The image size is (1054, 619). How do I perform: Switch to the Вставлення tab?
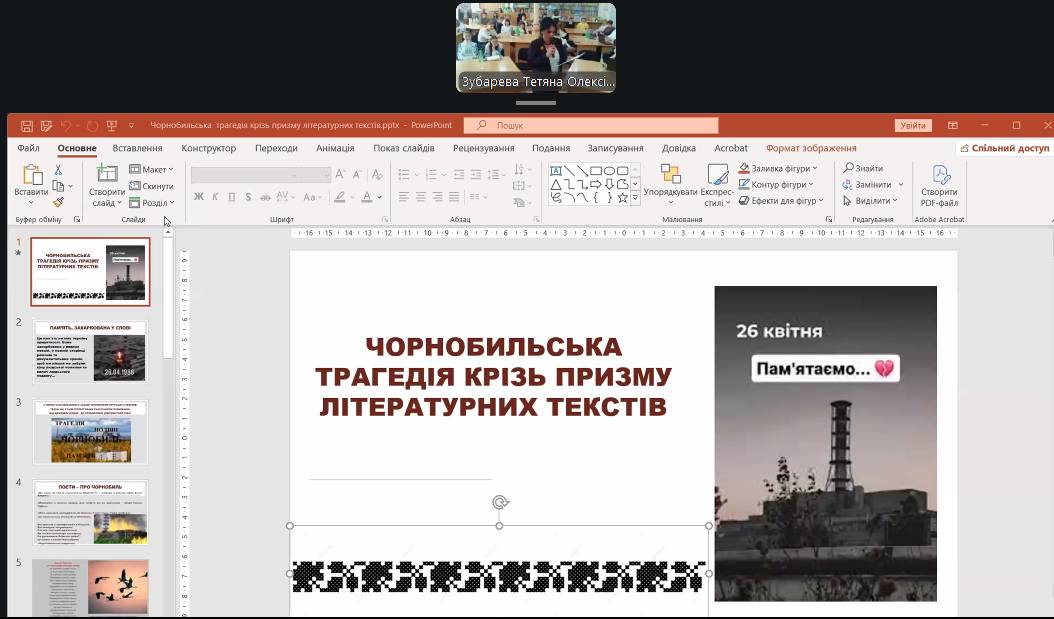(137, 148)
